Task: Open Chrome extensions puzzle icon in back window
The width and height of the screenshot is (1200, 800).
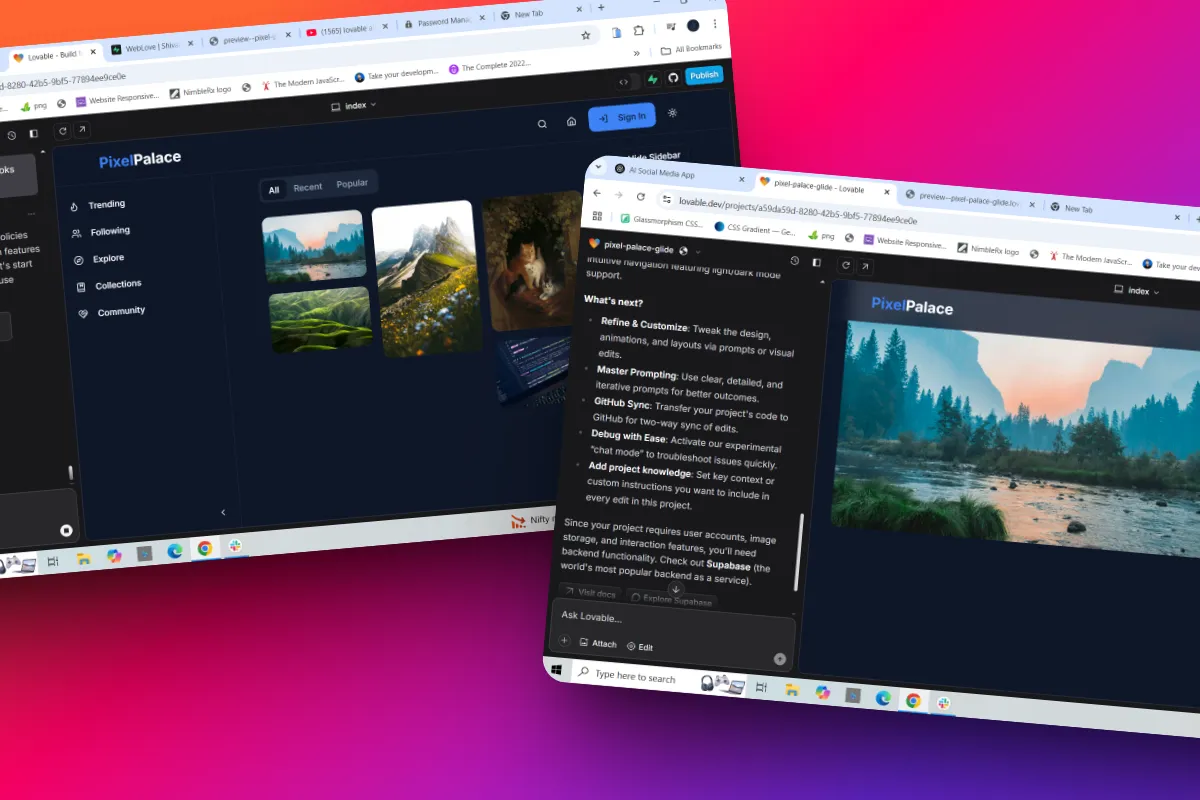Action: pos(639,30)
